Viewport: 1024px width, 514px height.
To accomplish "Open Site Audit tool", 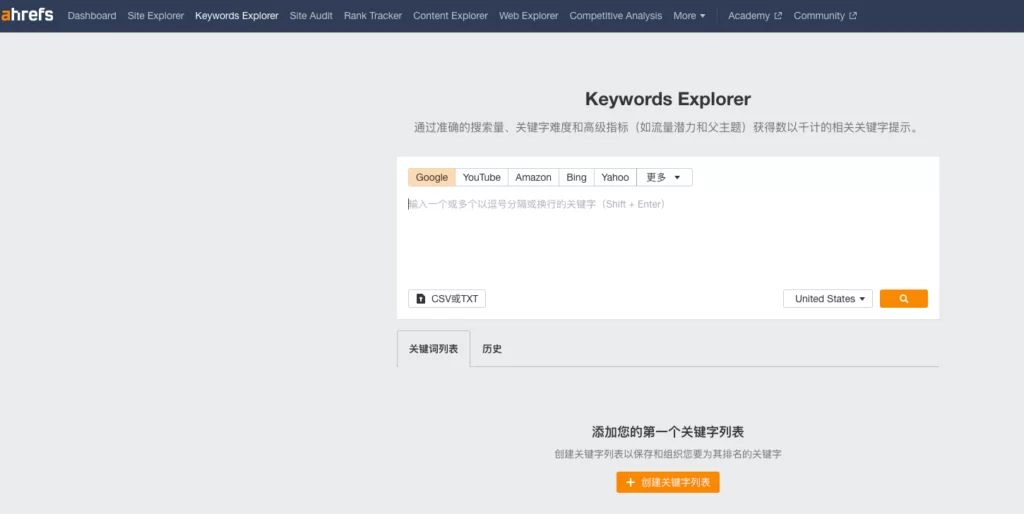I will (311, 16).
